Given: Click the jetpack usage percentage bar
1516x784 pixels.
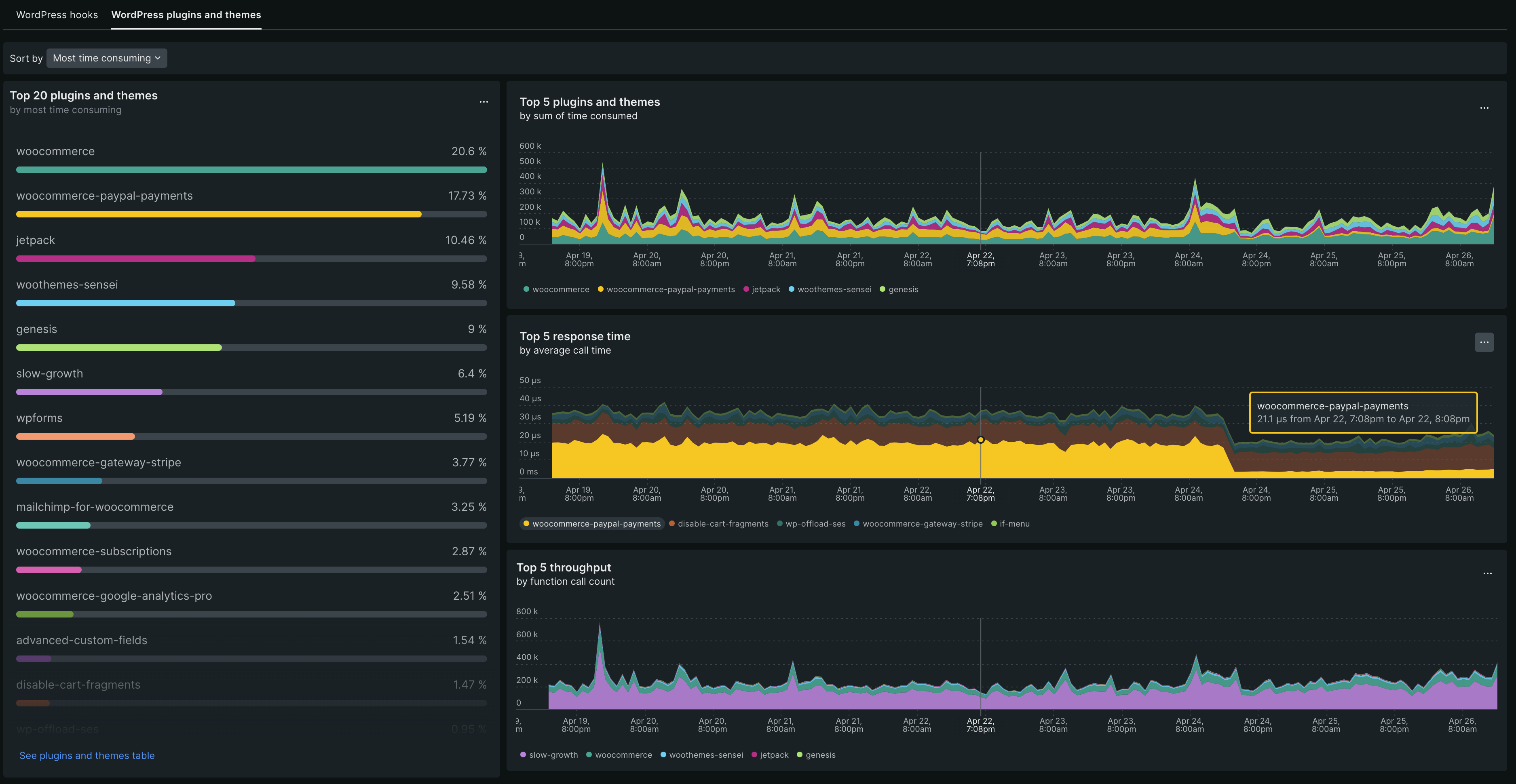Looking at the screenshot, I should [135, 258].
